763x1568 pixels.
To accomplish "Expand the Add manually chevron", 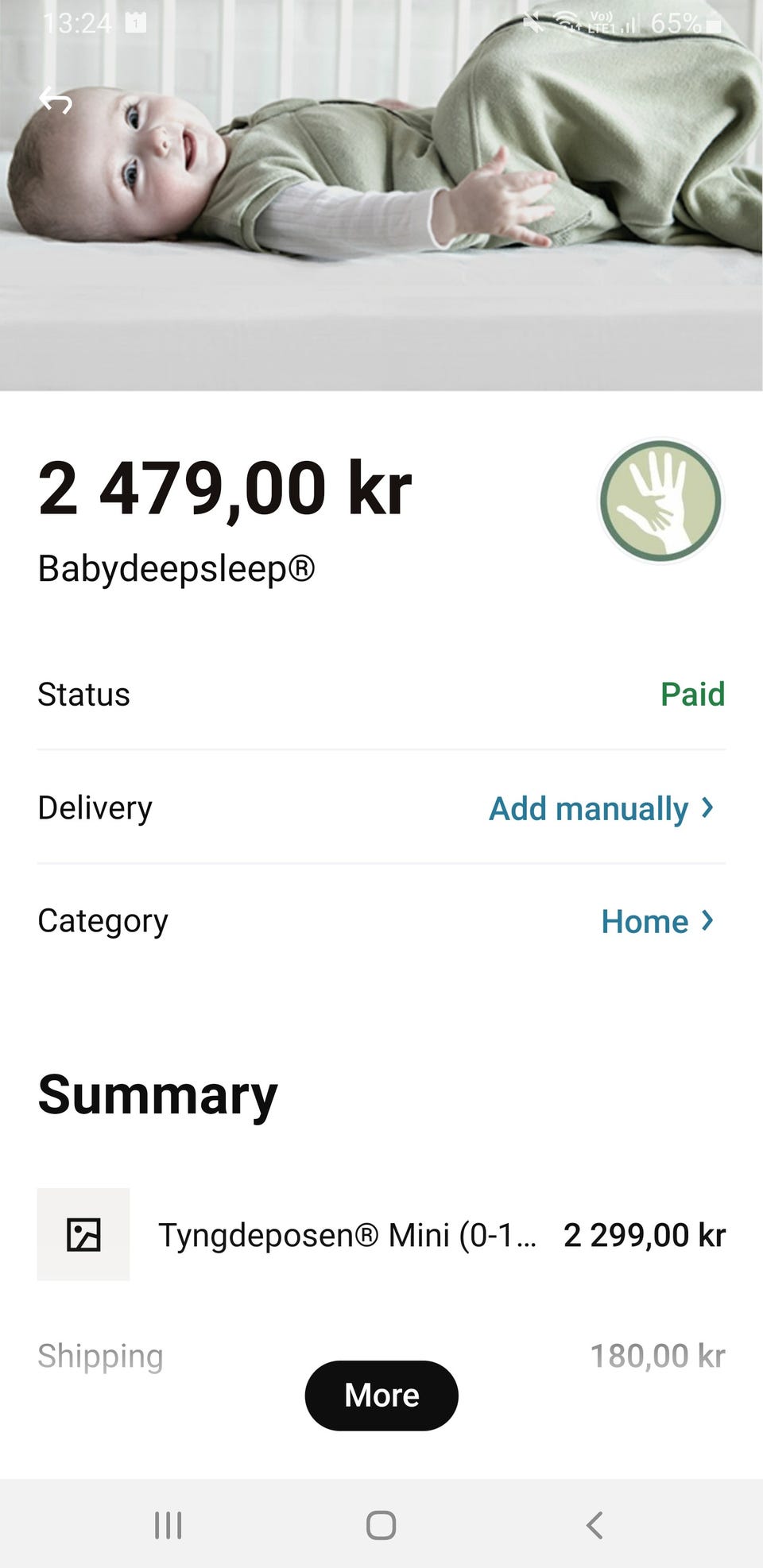I will (x=707, y=807).
